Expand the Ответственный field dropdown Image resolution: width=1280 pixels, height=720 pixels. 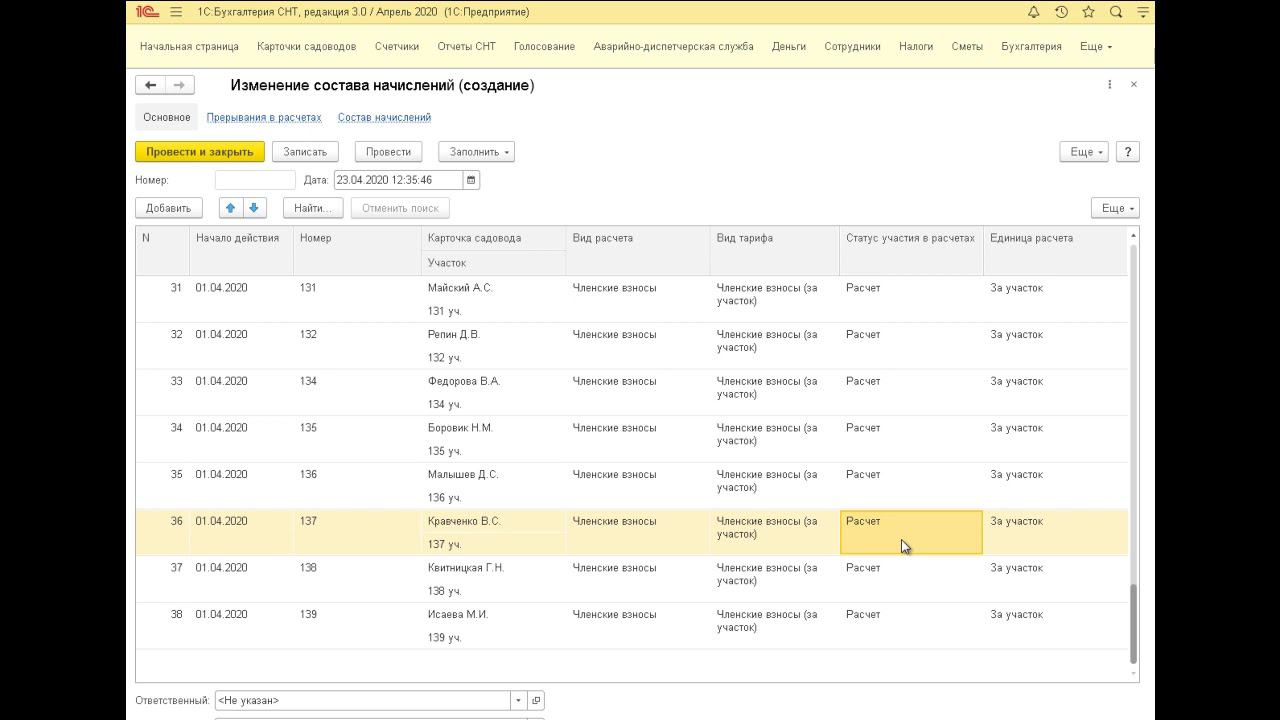tap(518, 701)
